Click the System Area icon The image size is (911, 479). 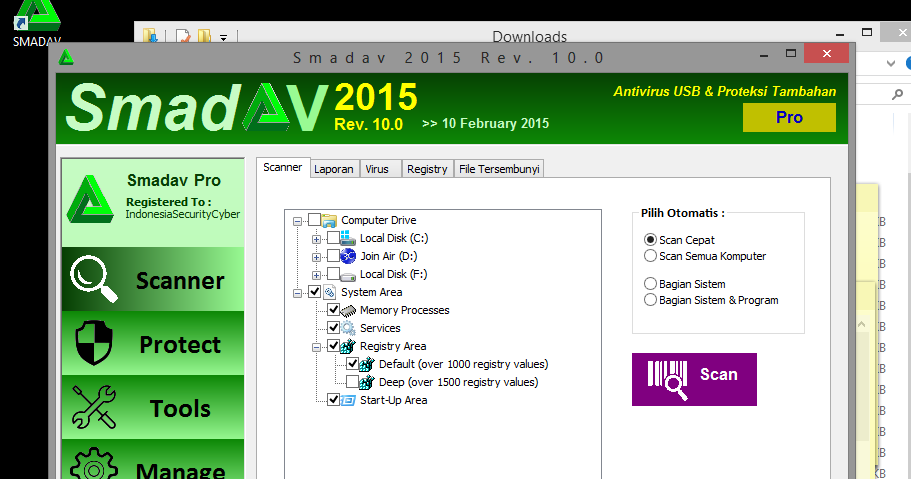click(329, 292)
